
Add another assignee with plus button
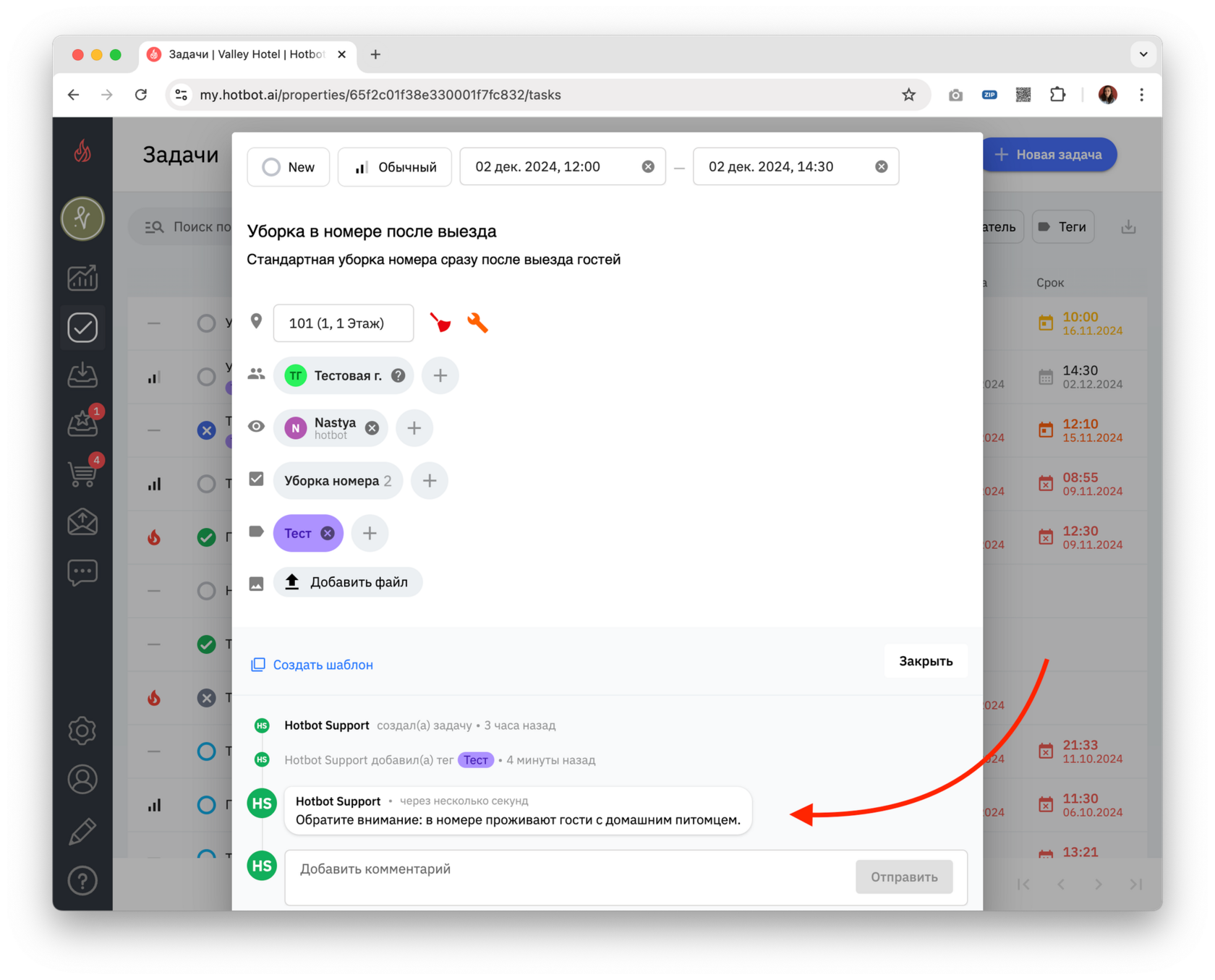pos(440,375)
